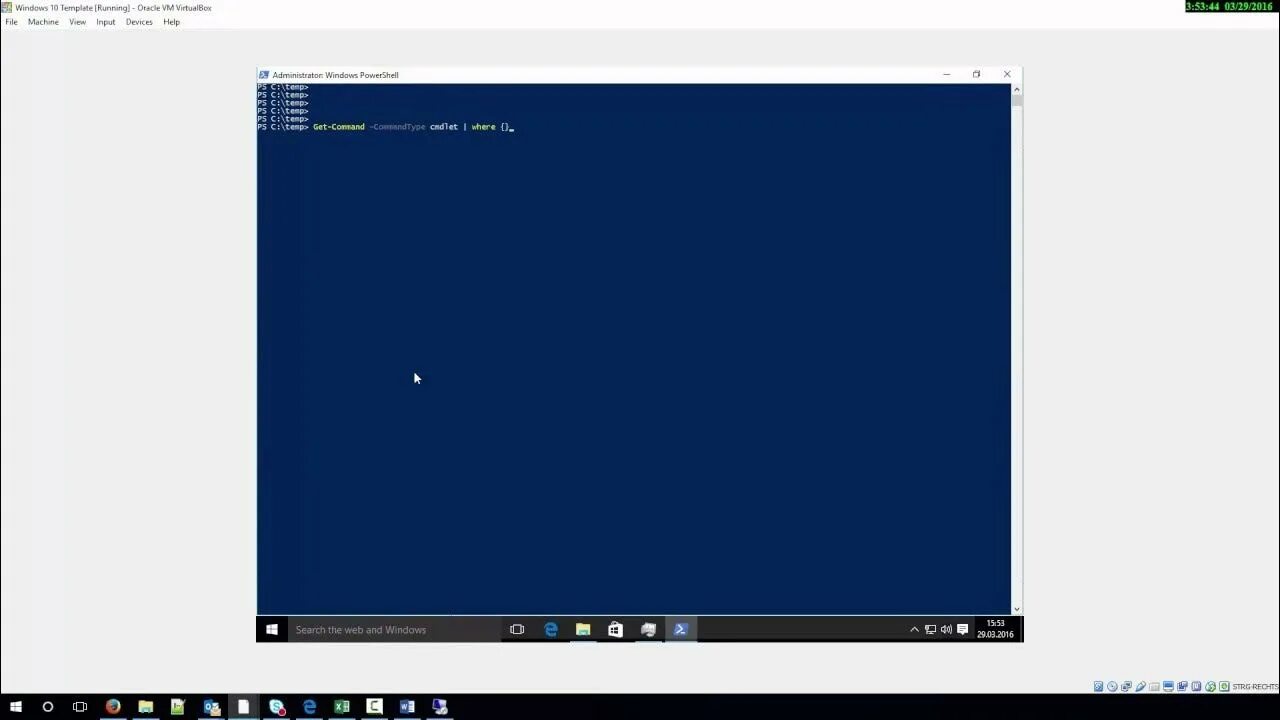Open Outlook on the host taskbar
This screenshot has width=1280, height=720.
click(211, 707)
